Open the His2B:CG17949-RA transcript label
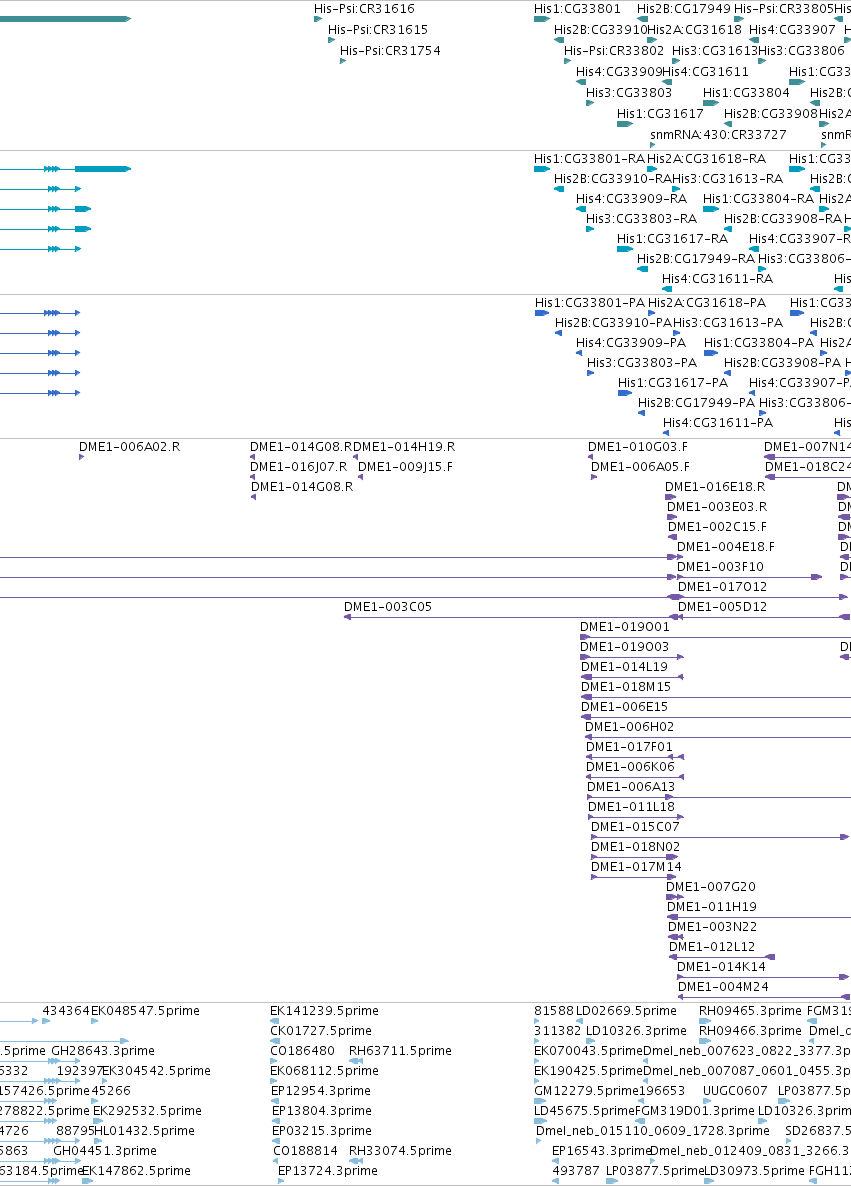This screenshot has width=851, height=1186. point(696,259)
